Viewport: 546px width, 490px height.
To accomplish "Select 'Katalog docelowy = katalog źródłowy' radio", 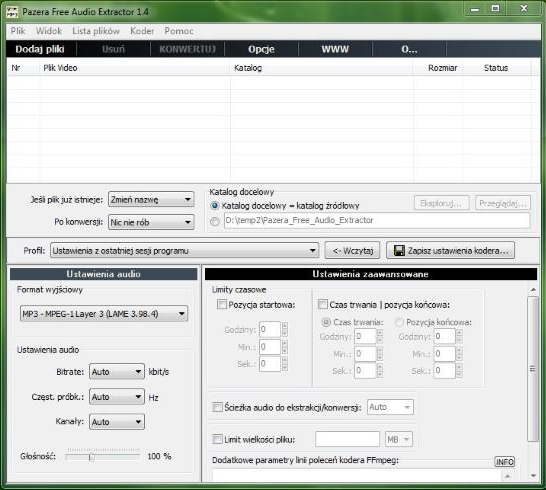I will click(x=215, y=206).
